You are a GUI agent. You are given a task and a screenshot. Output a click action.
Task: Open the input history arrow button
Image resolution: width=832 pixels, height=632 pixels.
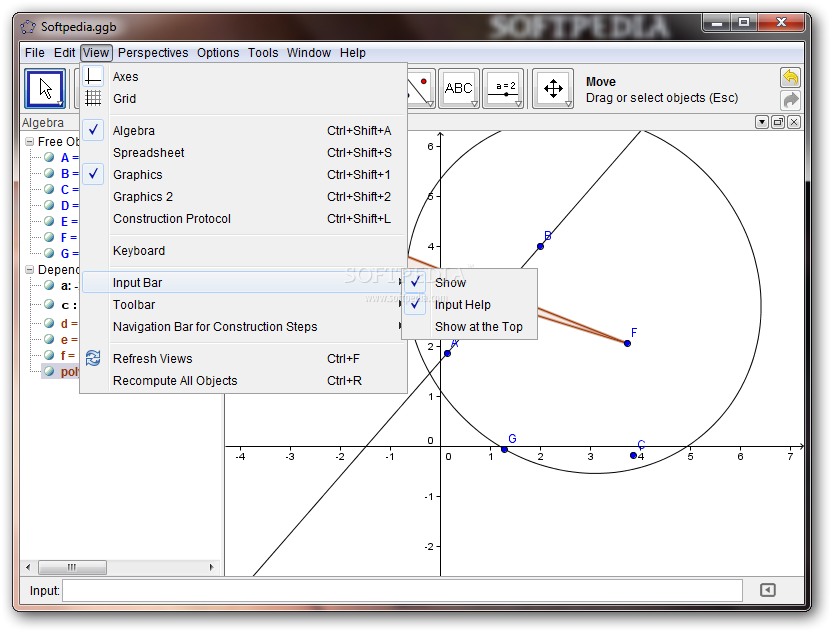coord(768,590)
